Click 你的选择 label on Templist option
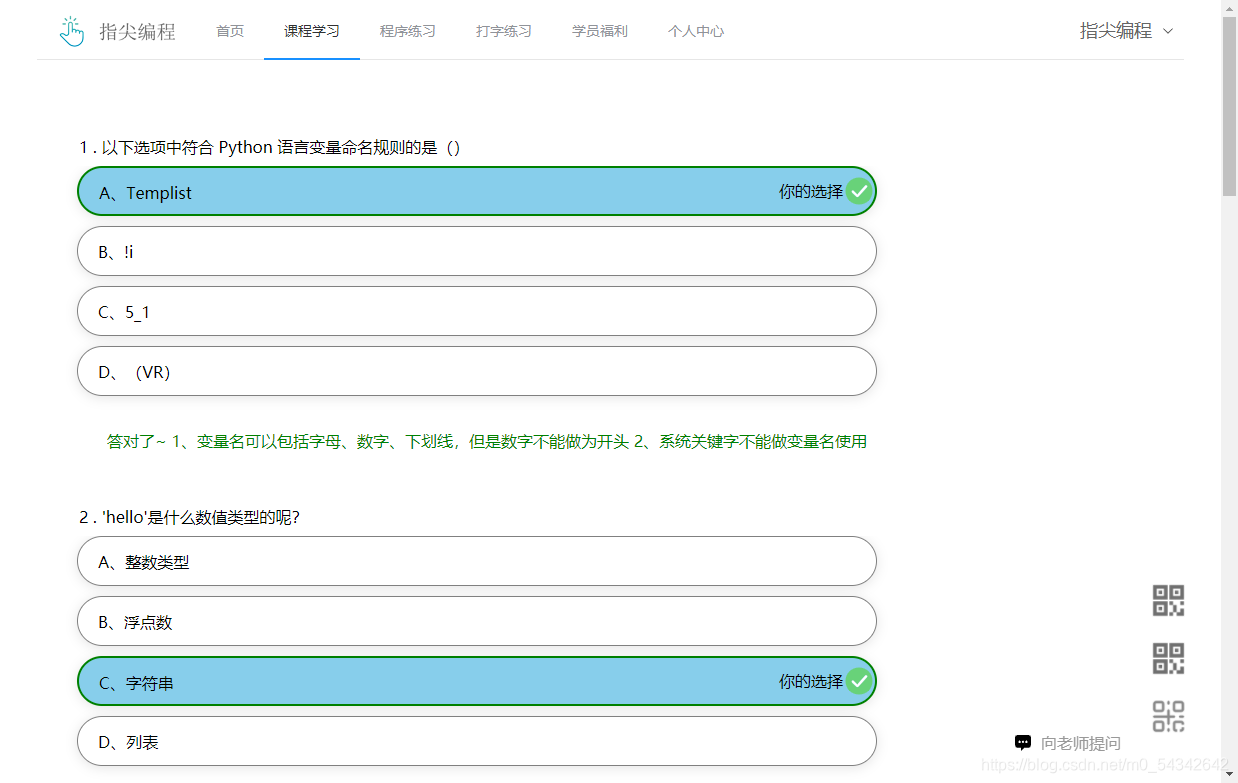The width and height of the screenshot is (1238, 783). click(x=811, y=191)
